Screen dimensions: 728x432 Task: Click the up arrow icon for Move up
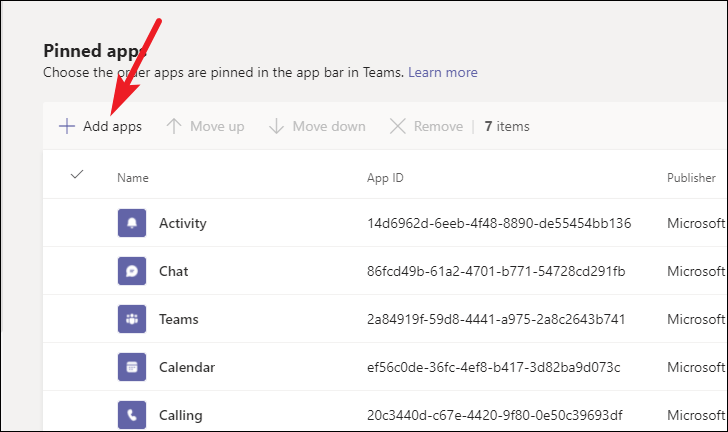[174, 126]
